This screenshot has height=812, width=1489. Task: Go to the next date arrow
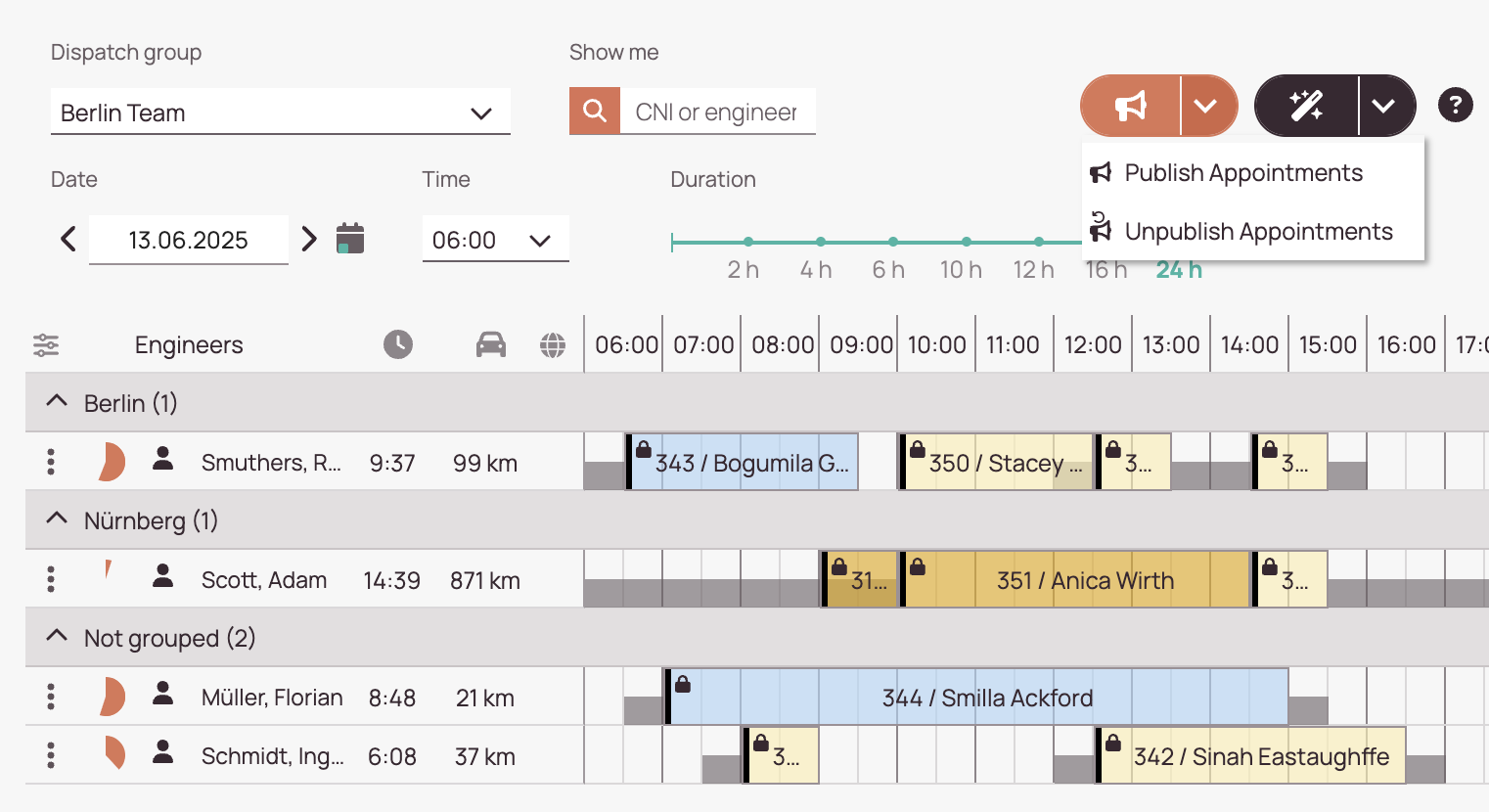pos(309,239)
